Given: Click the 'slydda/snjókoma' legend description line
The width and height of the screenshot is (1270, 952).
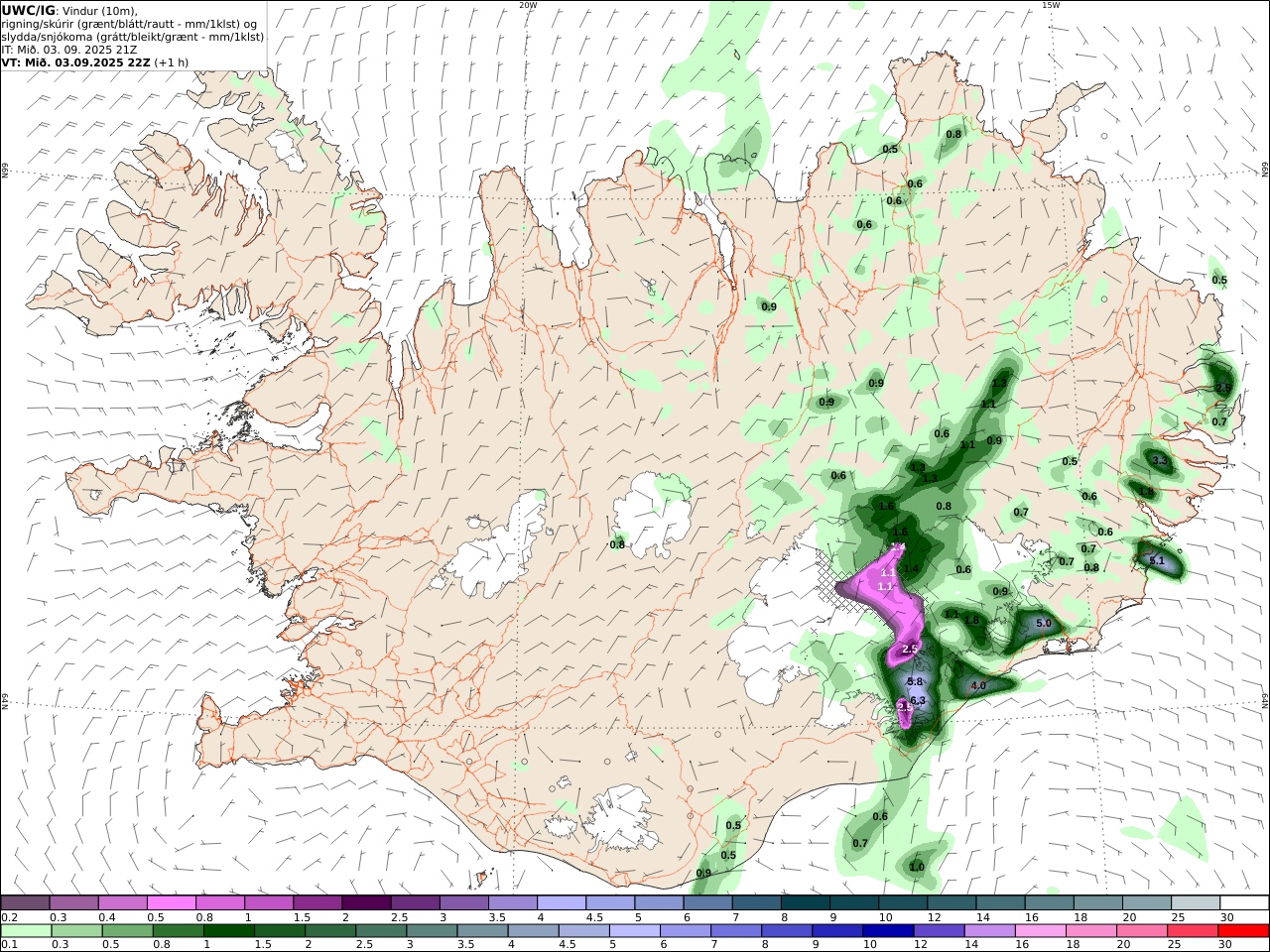Looking at the screenshot, I should click(133, 37).
